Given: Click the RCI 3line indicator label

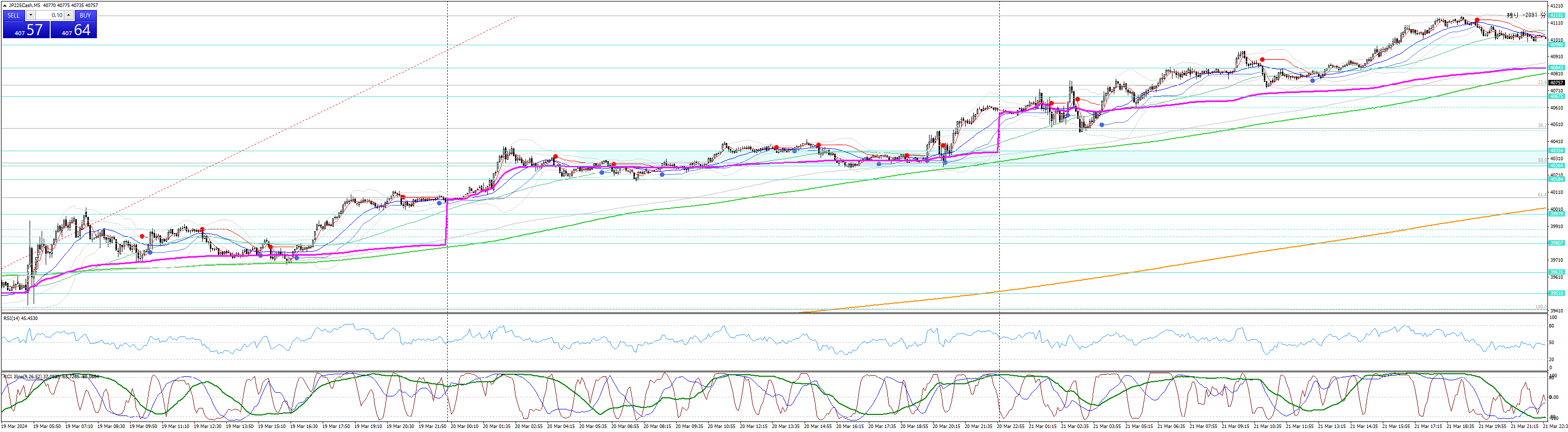Looking at the screenshot, I should click(x=51, y=377).
